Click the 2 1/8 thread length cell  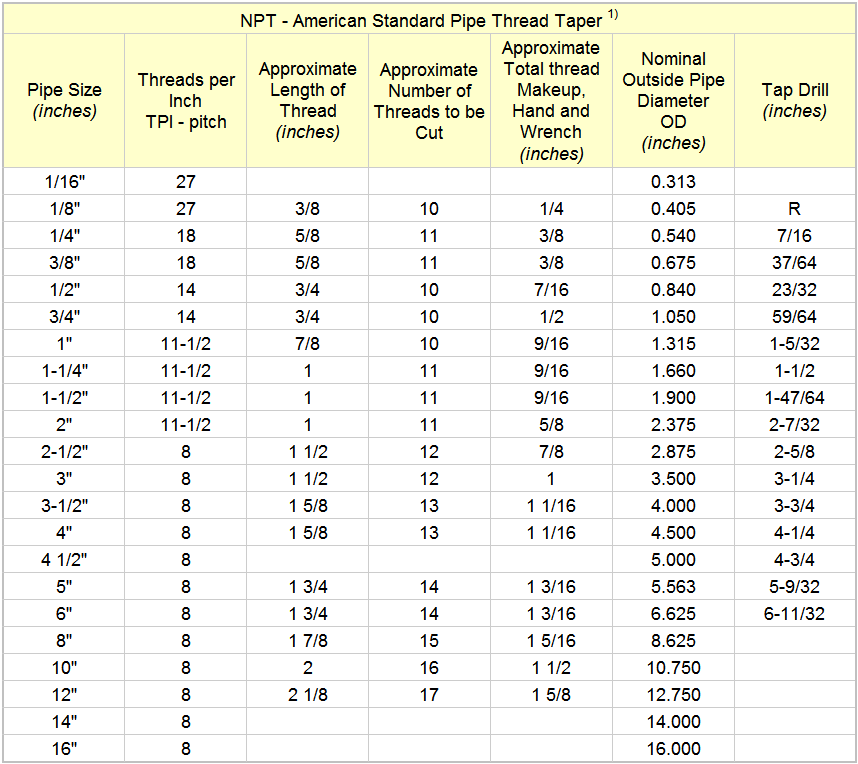(x=307, y=695)
